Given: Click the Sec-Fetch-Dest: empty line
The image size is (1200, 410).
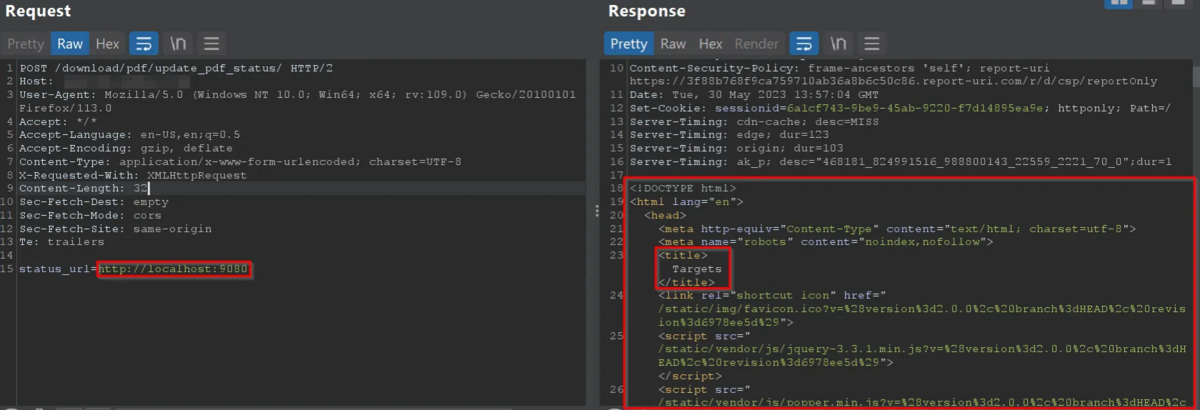Looking at the screenshot, I should [94, 202].
